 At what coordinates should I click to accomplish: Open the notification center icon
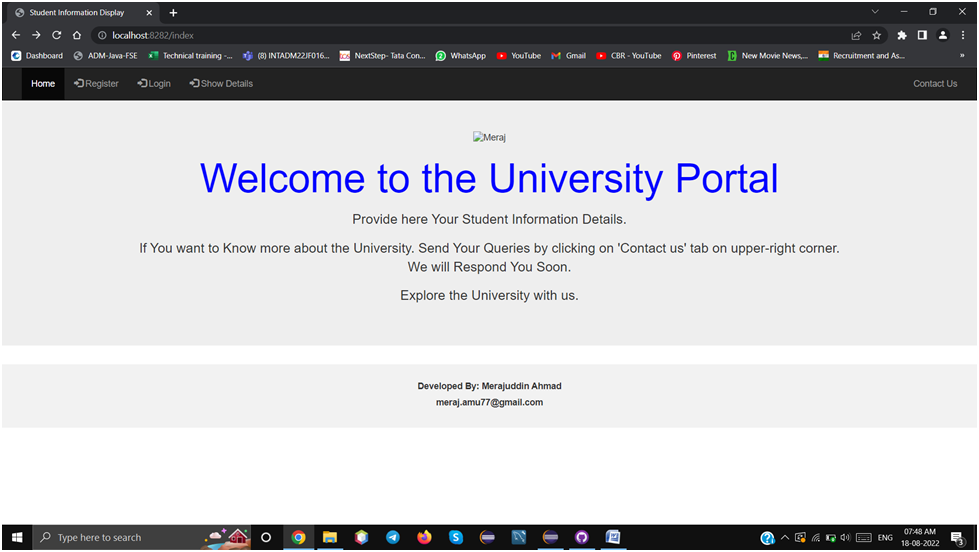point(958,538)
